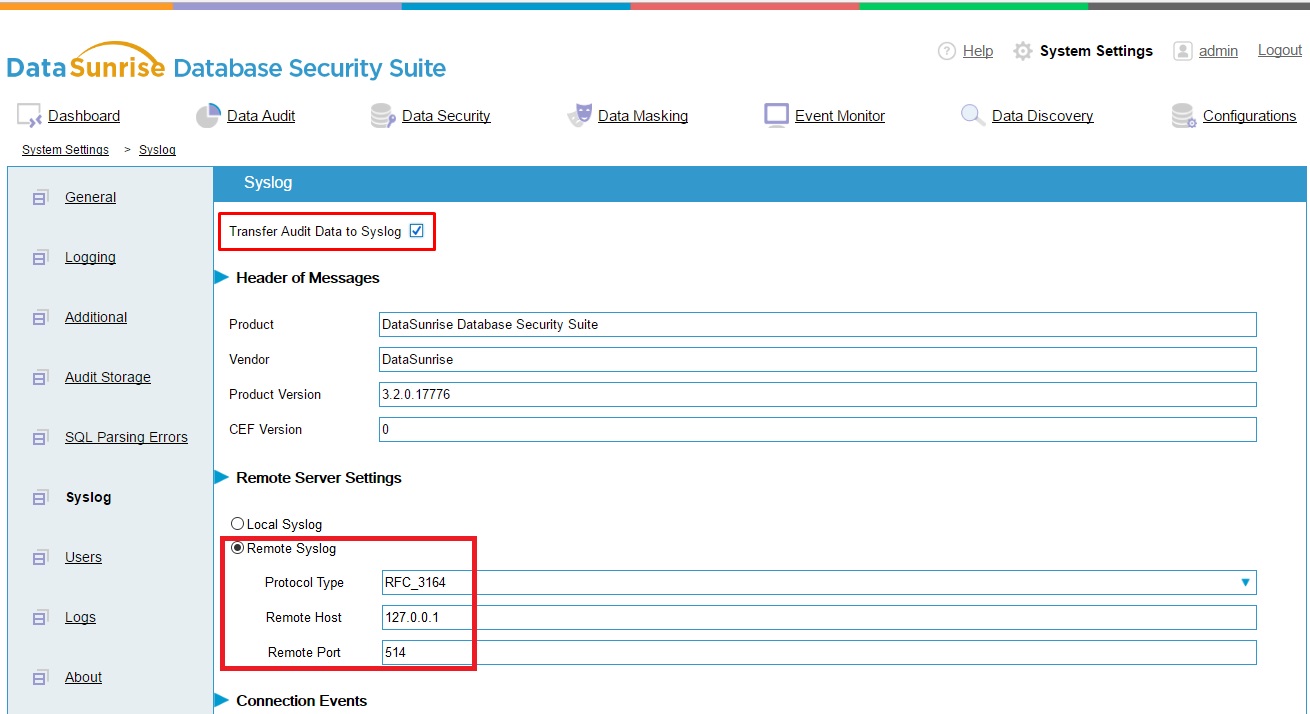Click the Data Masking mask icon
Viewport: 1310px width, 714px height.
579,116
